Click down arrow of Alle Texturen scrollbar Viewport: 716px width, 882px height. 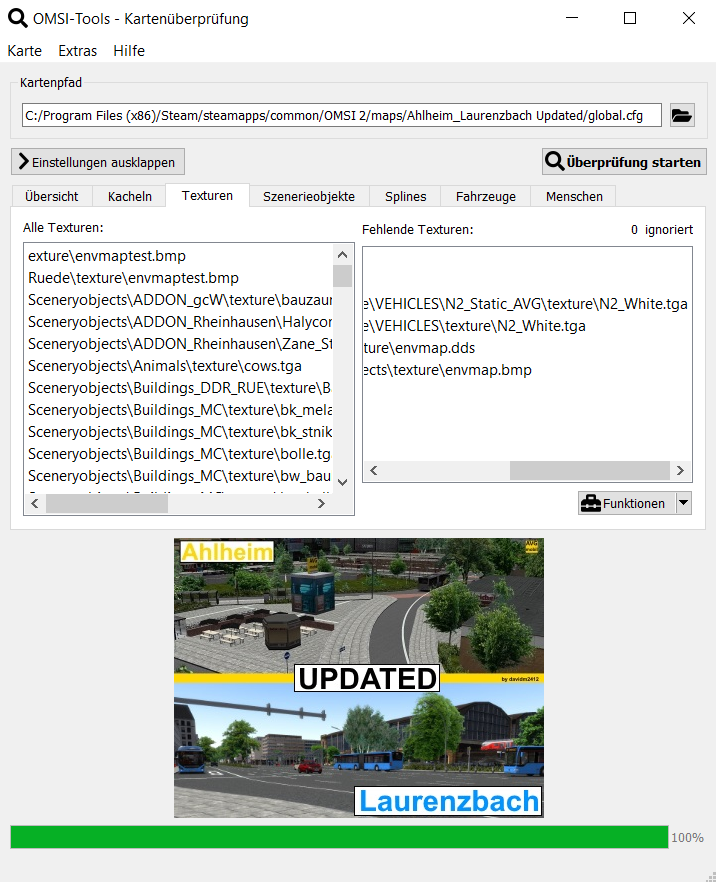(x=342, y=482)
